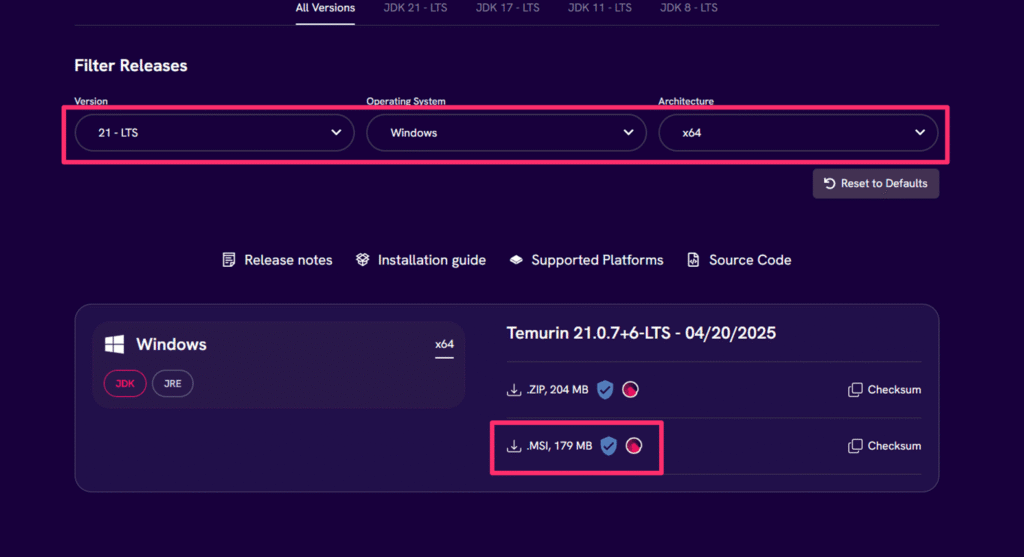Click the blue shield icon on ZIP row

pyautogui.click(x=605, y=390)
